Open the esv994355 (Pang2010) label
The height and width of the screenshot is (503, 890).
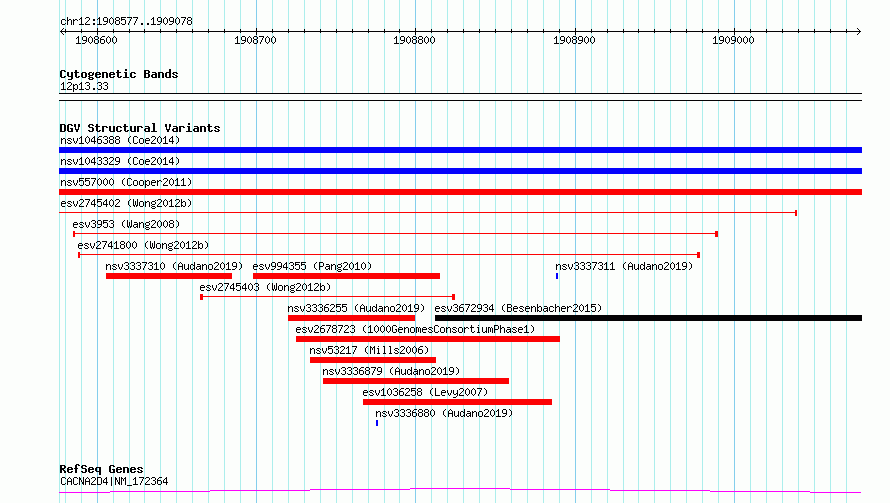click(312, 266)
